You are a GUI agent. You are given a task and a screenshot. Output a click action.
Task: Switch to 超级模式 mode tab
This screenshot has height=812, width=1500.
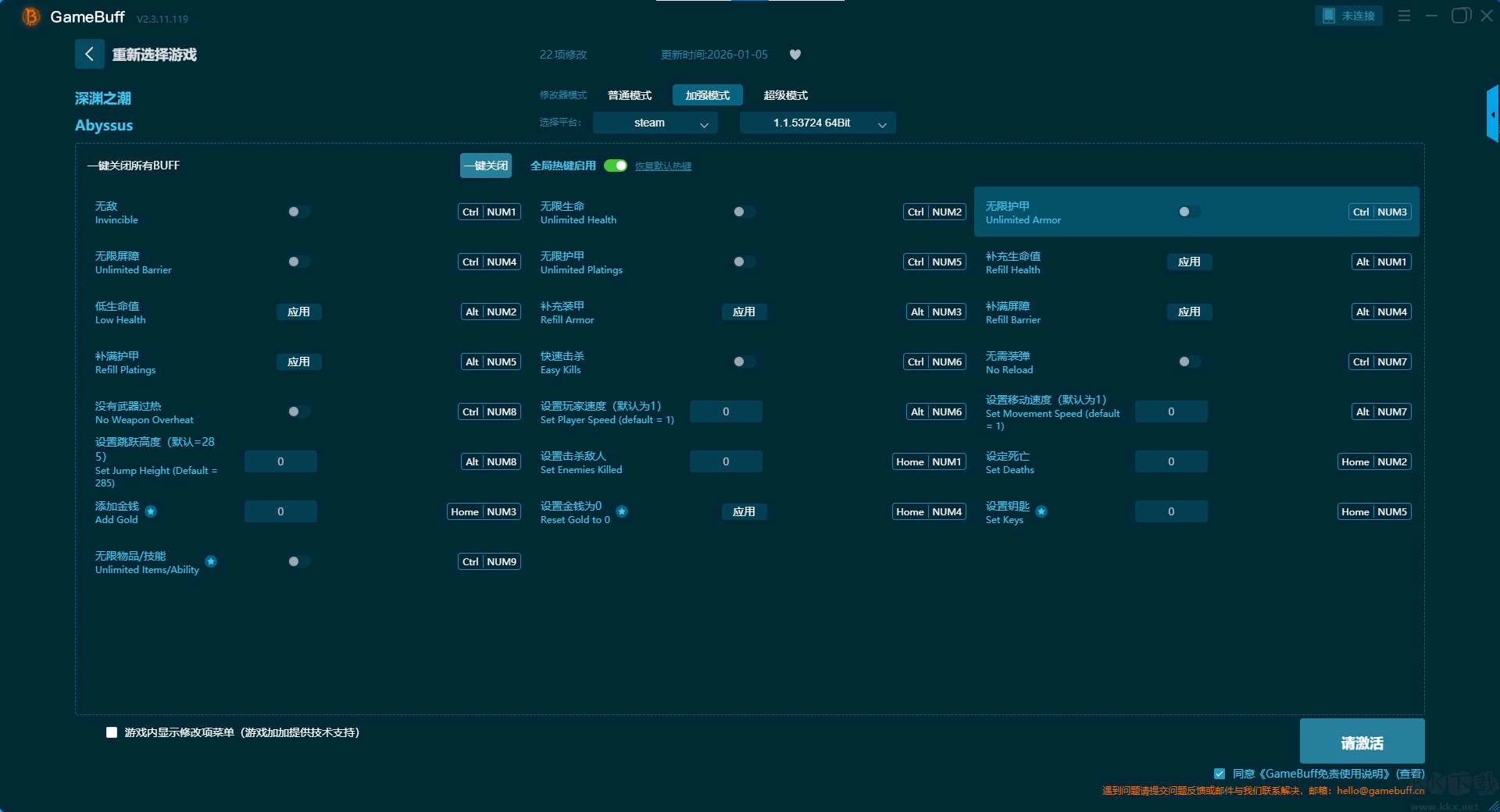(x=785, y=95)
